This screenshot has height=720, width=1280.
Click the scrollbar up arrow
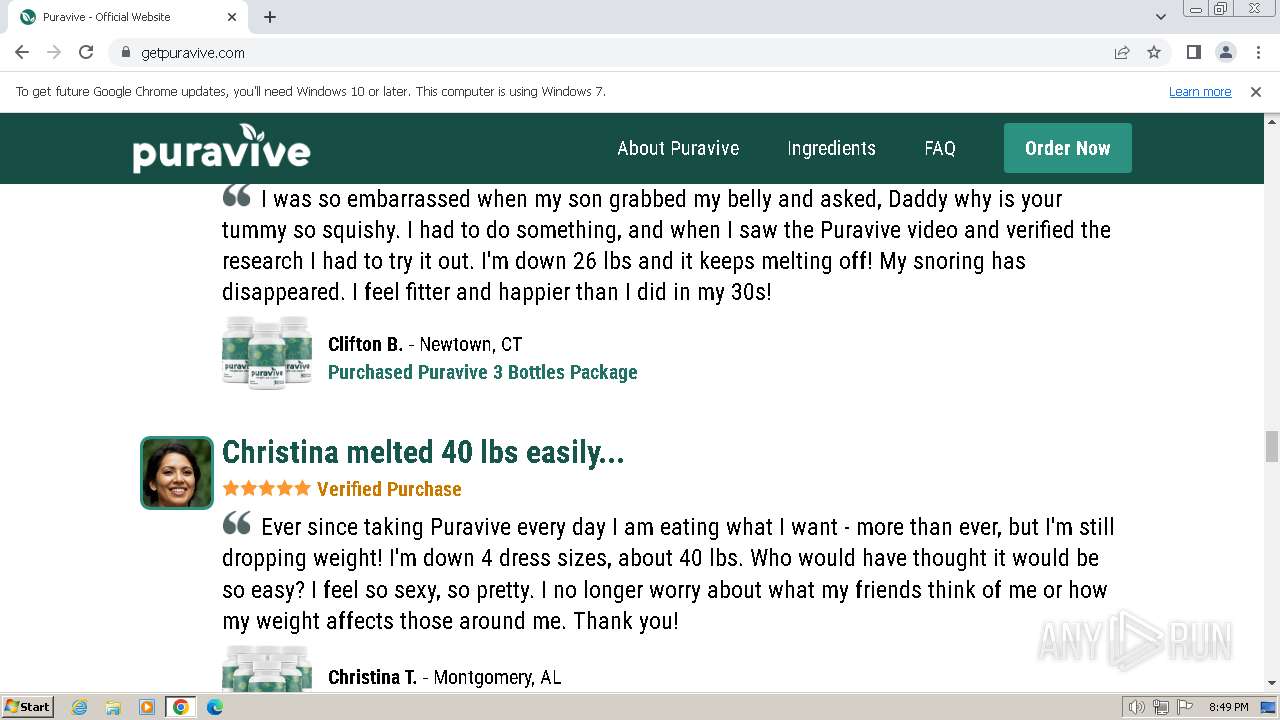(1272, 121)
